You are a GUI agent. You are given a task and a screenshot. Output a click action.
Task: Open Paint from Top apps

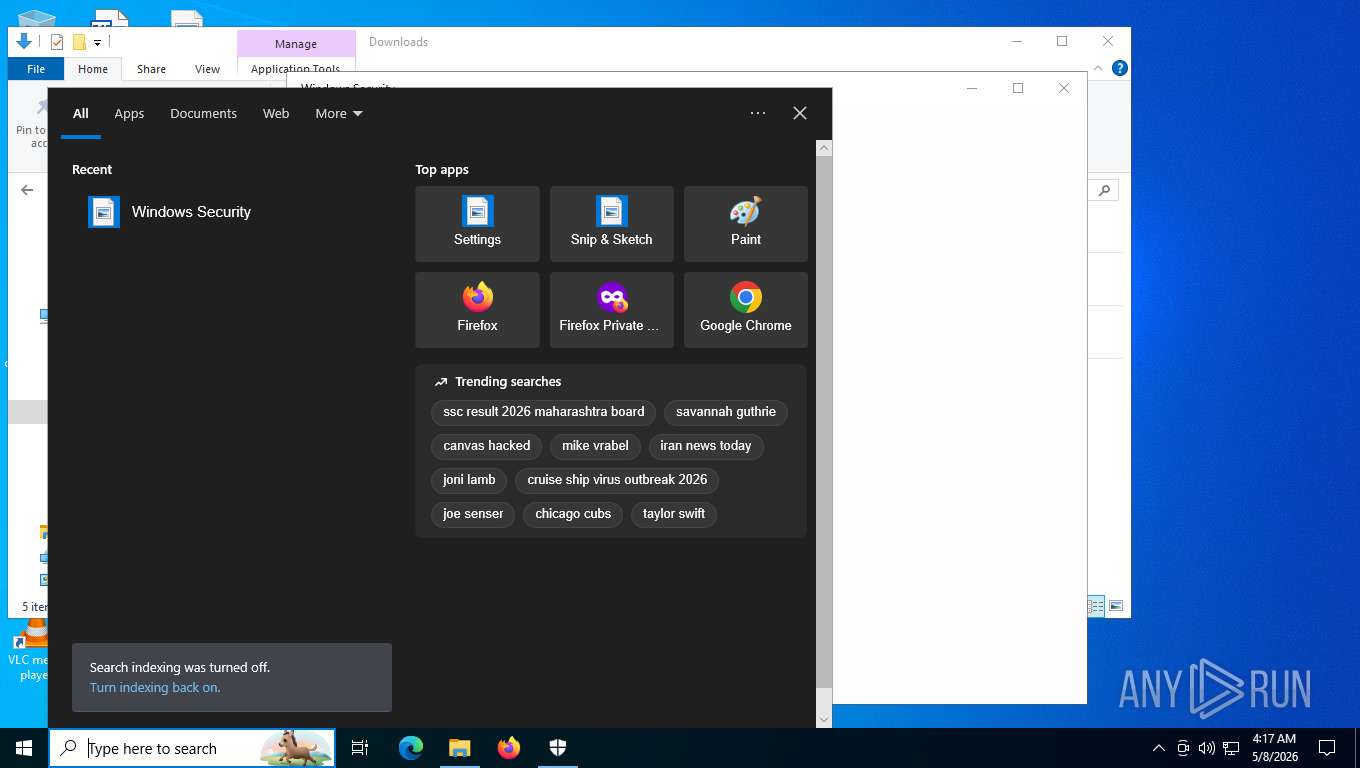coord(745,224)
